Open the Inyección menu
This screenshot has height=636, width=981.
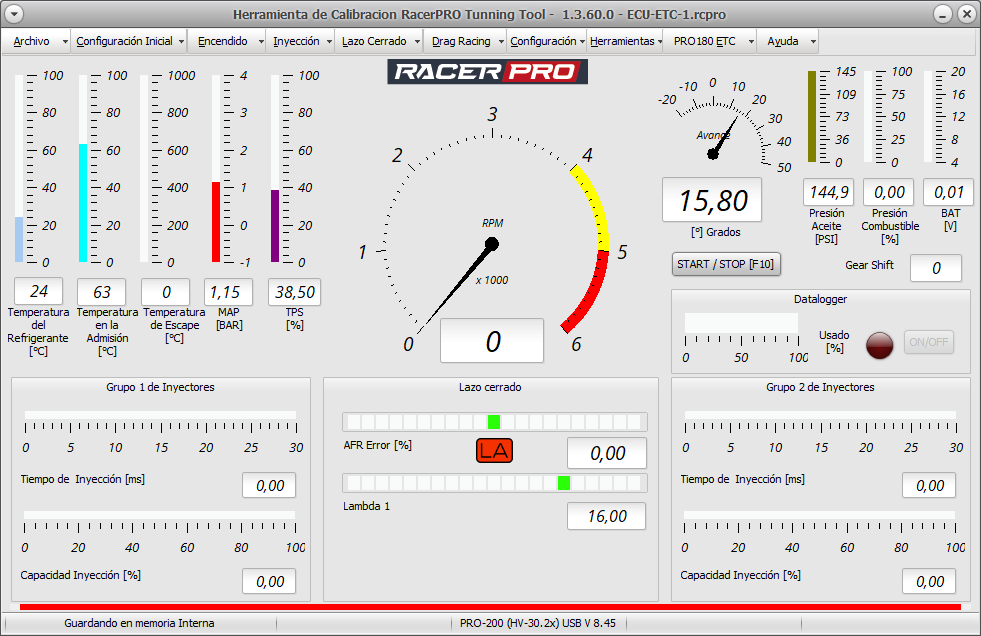[302, 41]
